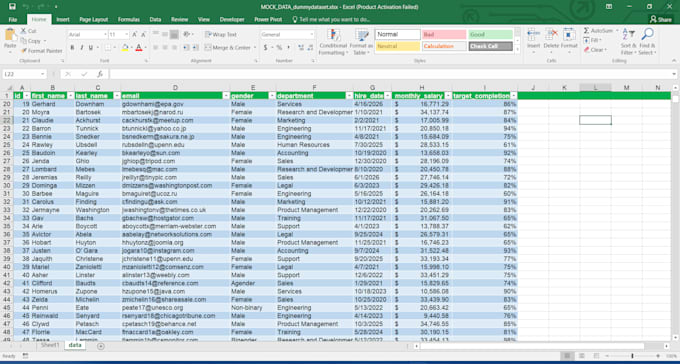680x364 pixels.
Task: Click the Cut scissors icon
Action: point(23,31)
